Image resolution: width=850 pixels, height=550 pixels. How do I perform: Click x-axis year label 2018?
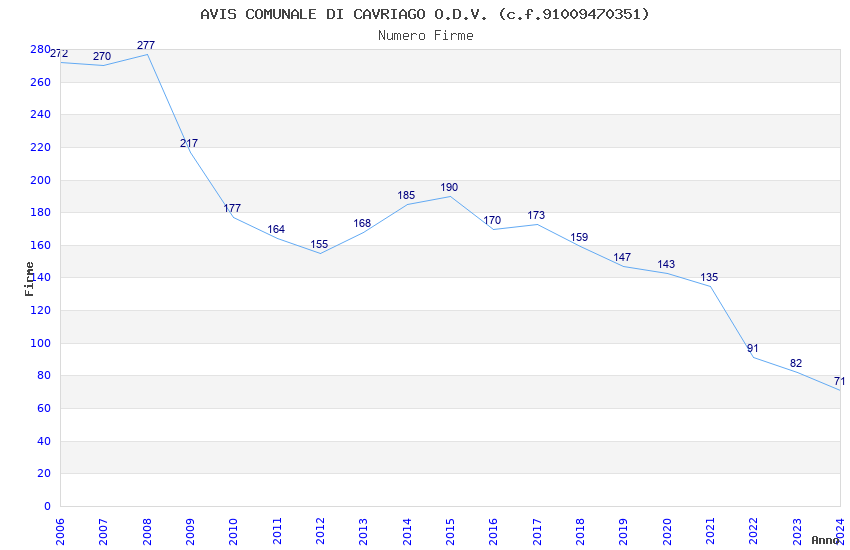[x=580, y=532]
